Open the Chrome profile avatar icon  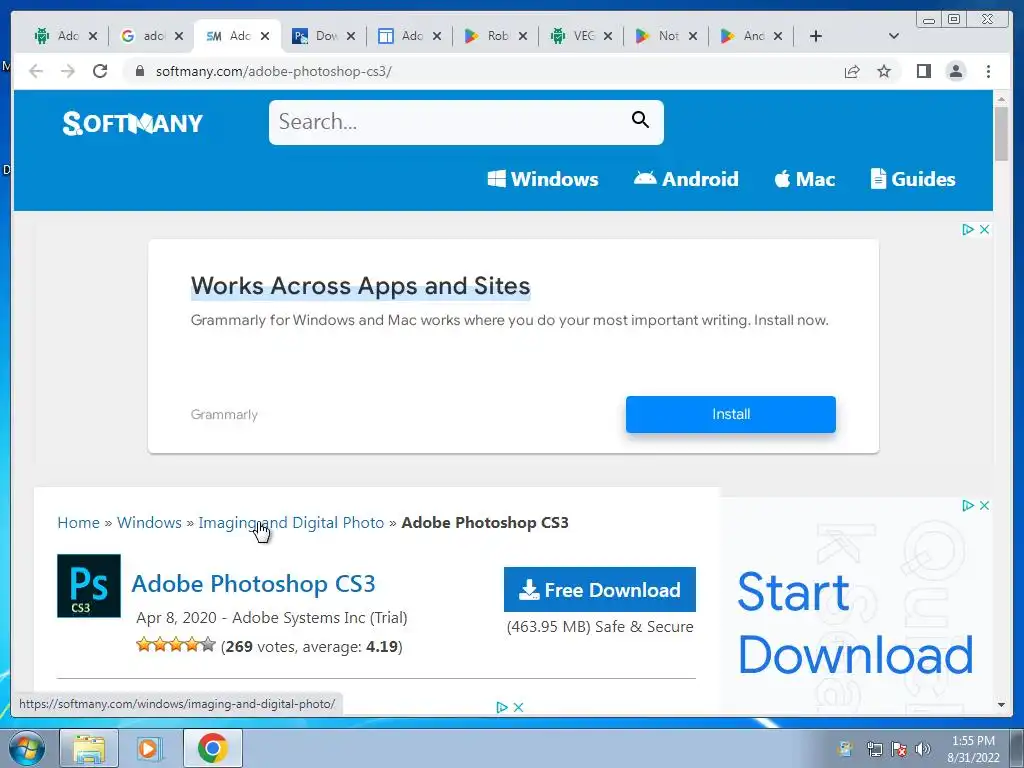(x=955, y=71)
